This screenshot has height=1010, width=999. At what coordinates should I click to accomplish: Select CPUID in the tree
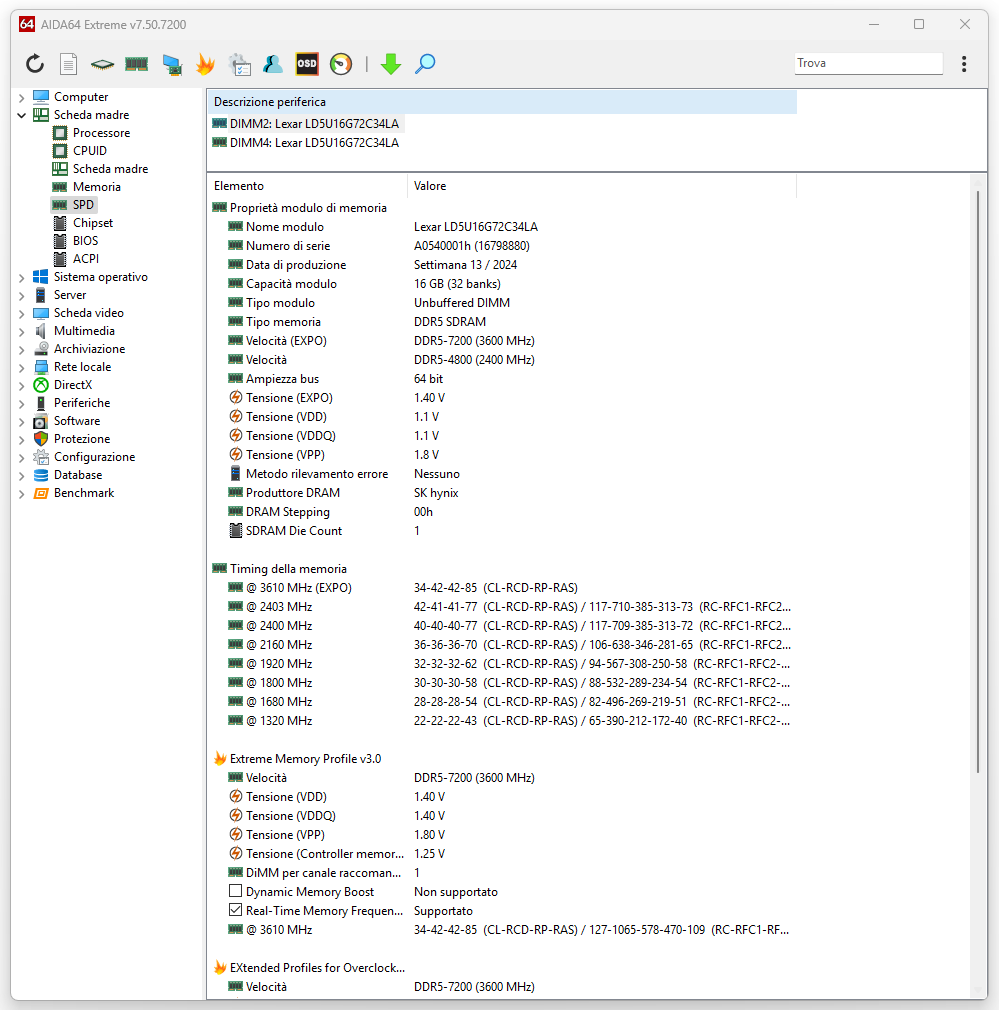tap(90, 151)
